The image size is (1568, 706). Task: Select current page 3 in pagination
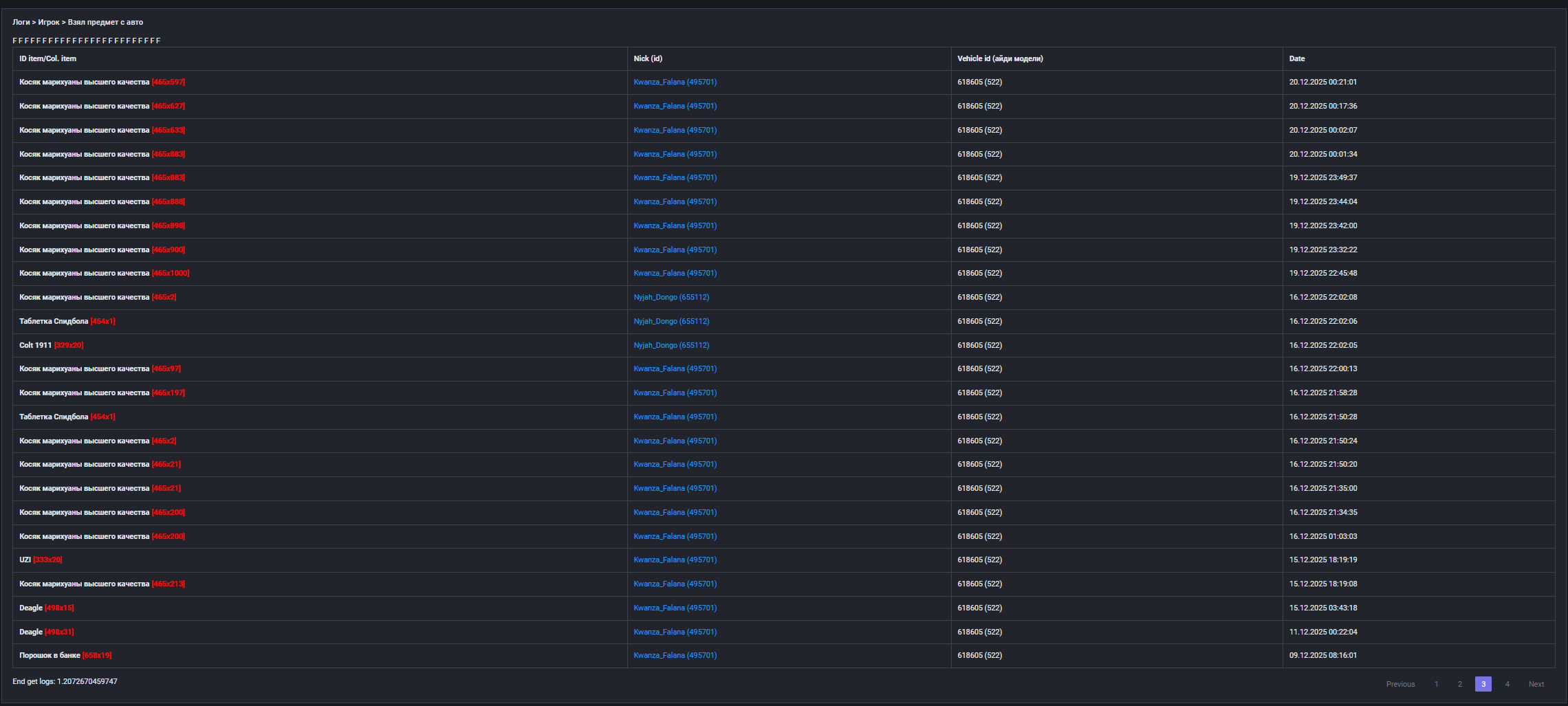click(1483, 684)
